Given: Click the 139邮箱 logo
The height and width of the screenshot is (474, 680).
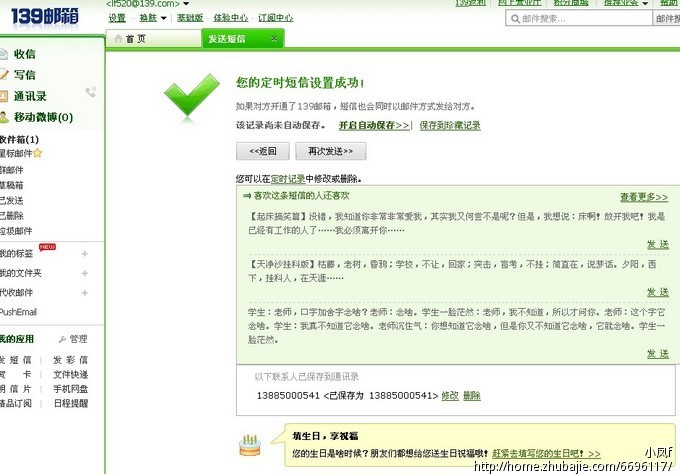Looking at the screenshot, I should pos(45,17).
